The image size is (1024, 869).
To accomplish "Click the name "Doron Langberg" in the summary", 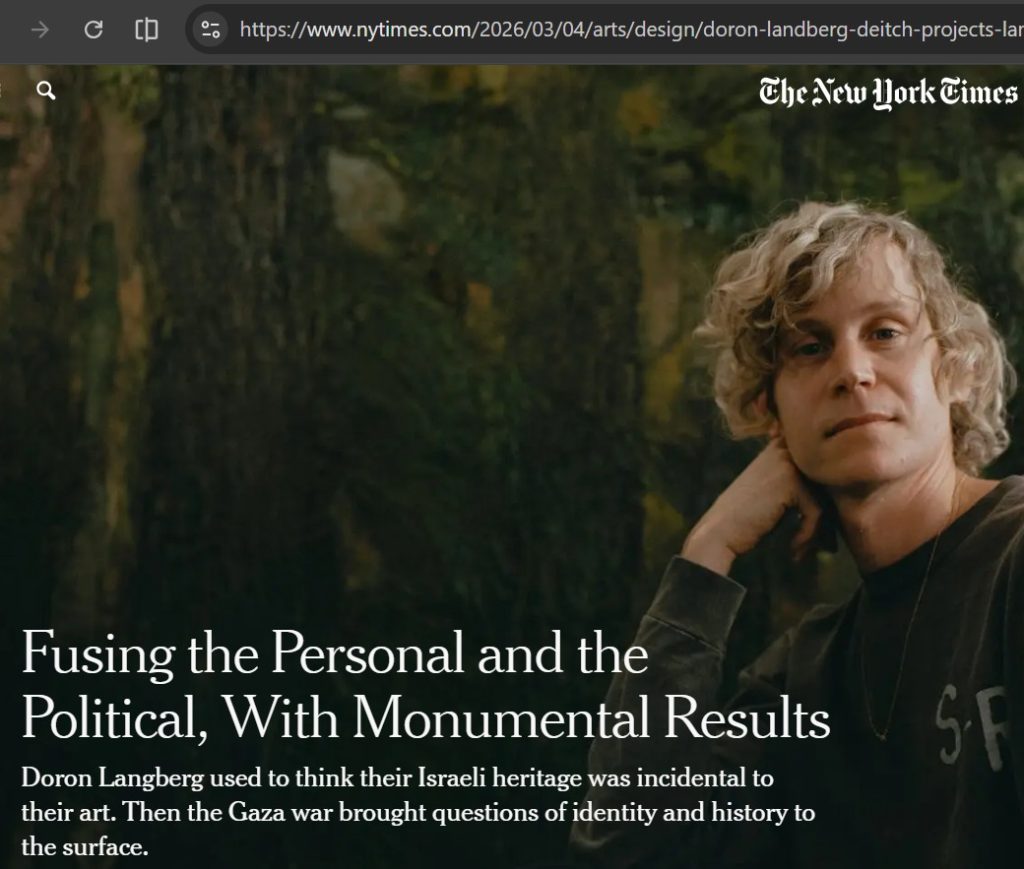I will pyautogui.click(x=112, y=778).
